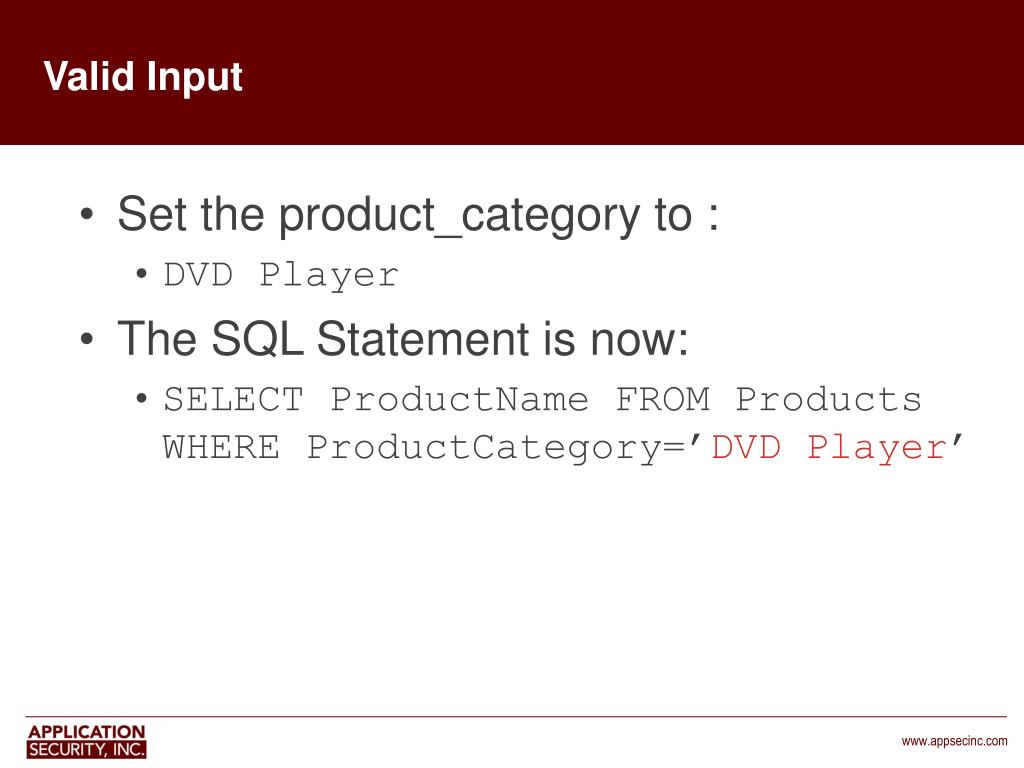Viewport: 1024px width, 768px height.
Task: Click the Application Security, Inc. logo
Action: click(86, 741)
